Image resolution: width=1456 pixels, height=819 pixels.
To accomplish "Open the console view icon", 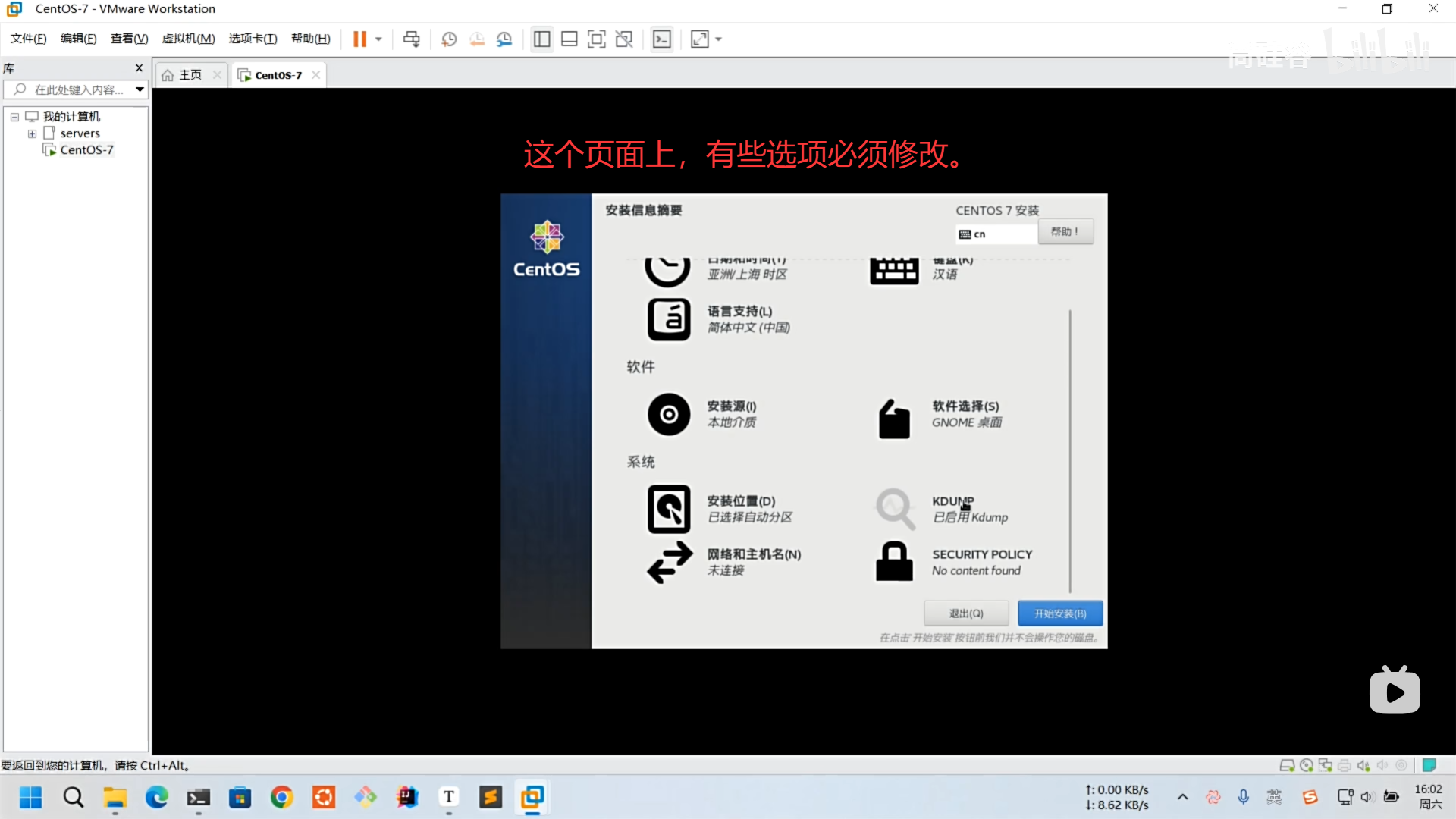I will pyautogui.click(x=662, y=39).
